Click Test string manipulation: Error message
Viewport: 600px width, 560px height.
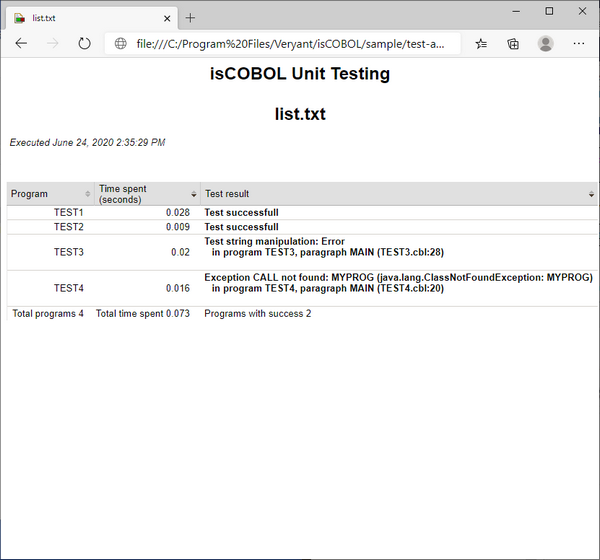click(x=274, y=242)
